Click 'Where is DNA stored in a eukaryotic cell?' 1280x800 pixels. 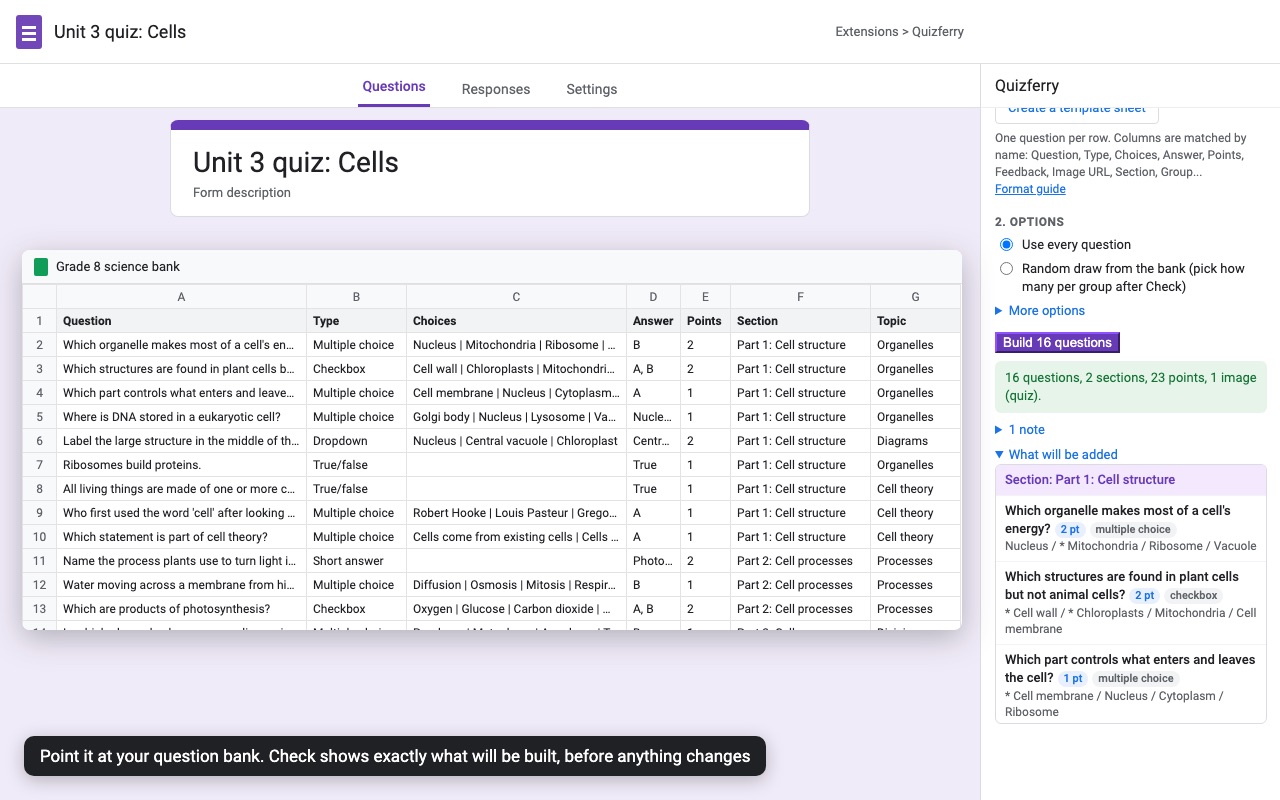coord(181,417)
